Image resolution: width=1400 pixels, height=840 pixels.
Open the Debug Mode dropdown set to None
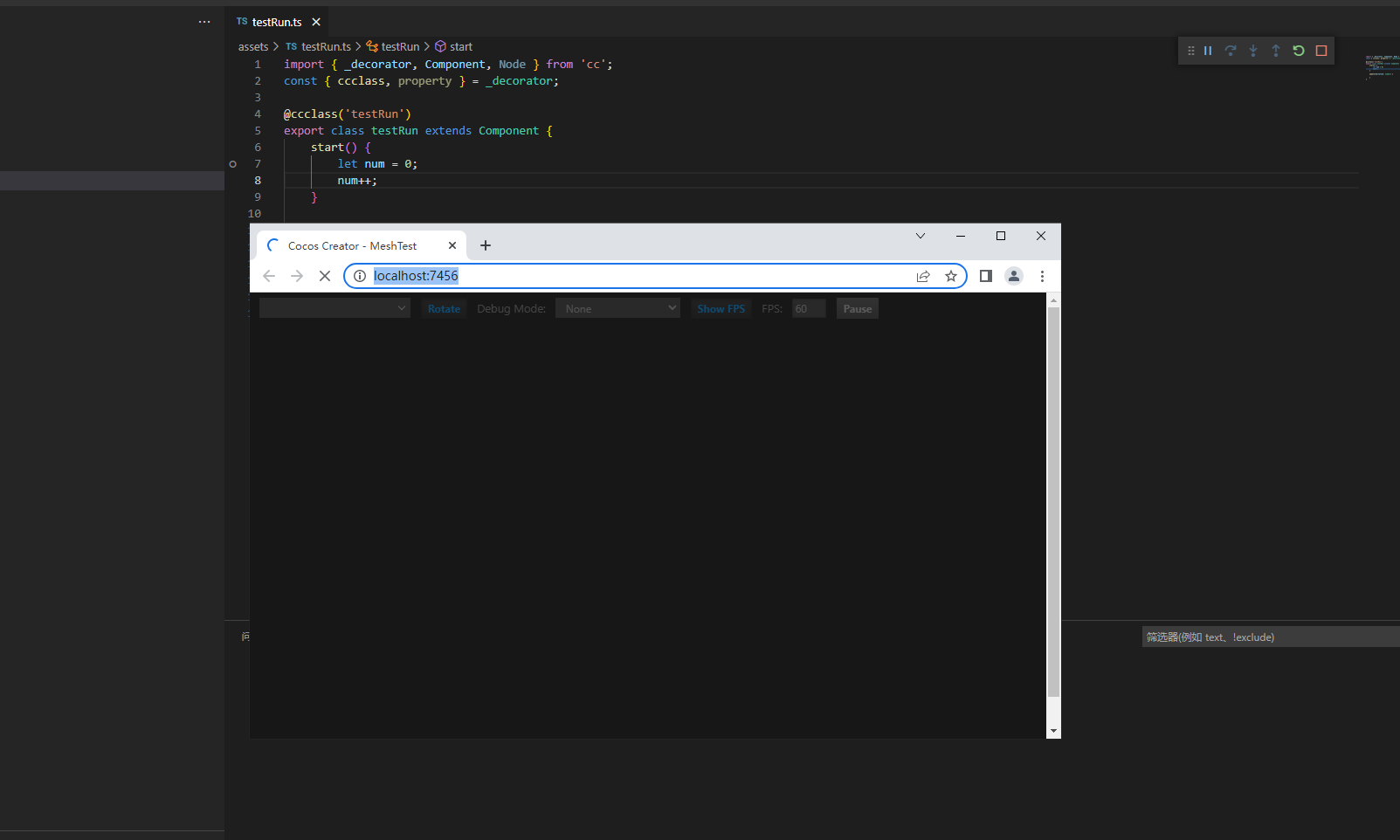tap(617, 307)
